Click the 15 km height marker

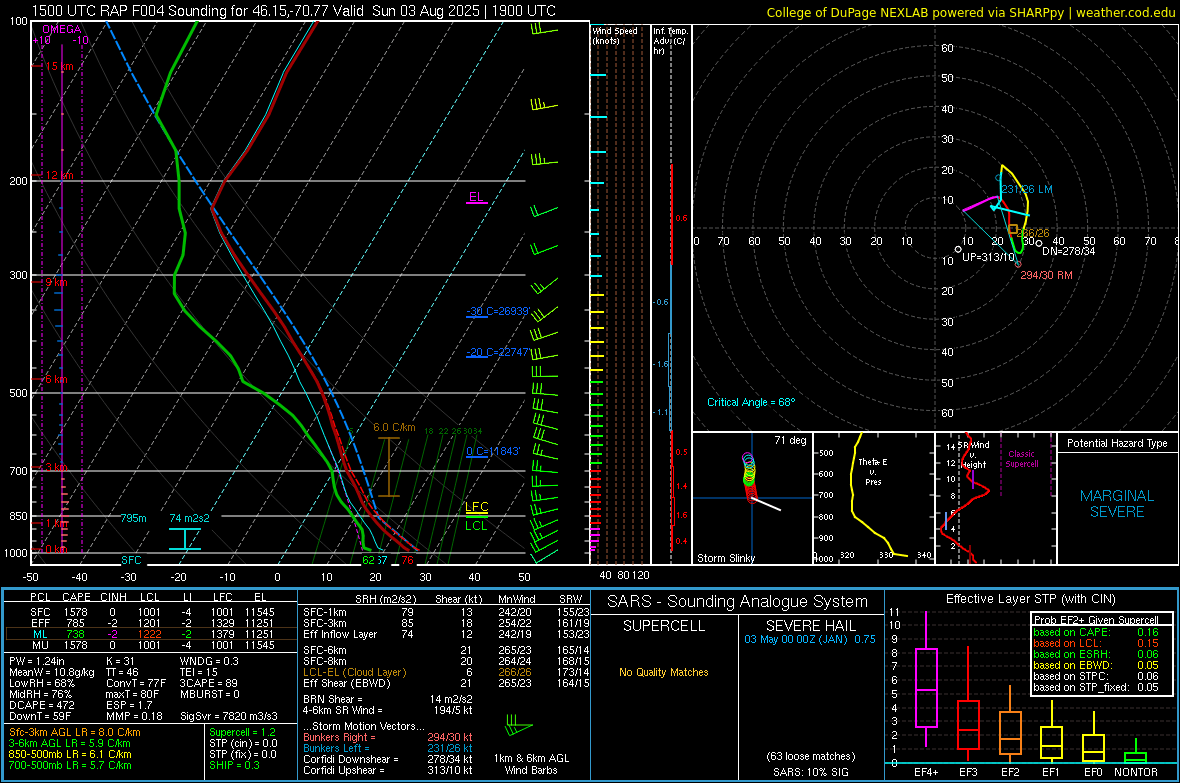(59, 66)
